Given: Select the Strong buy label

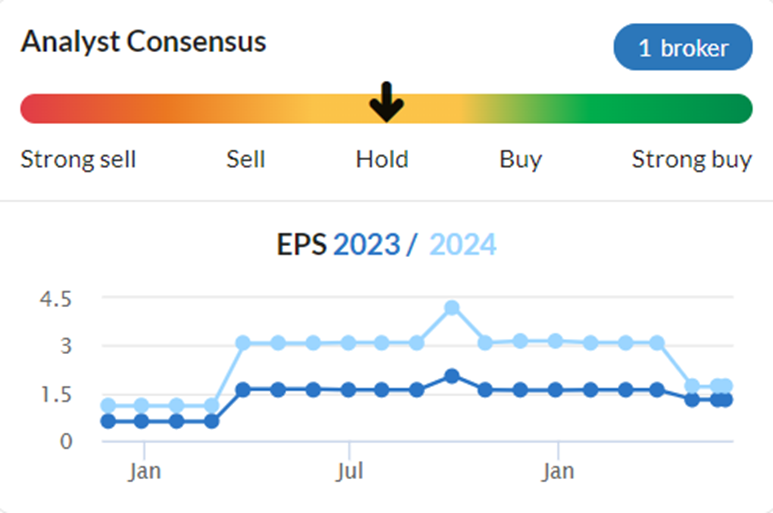Looking at the screenshot, I should tap(692, 160).
